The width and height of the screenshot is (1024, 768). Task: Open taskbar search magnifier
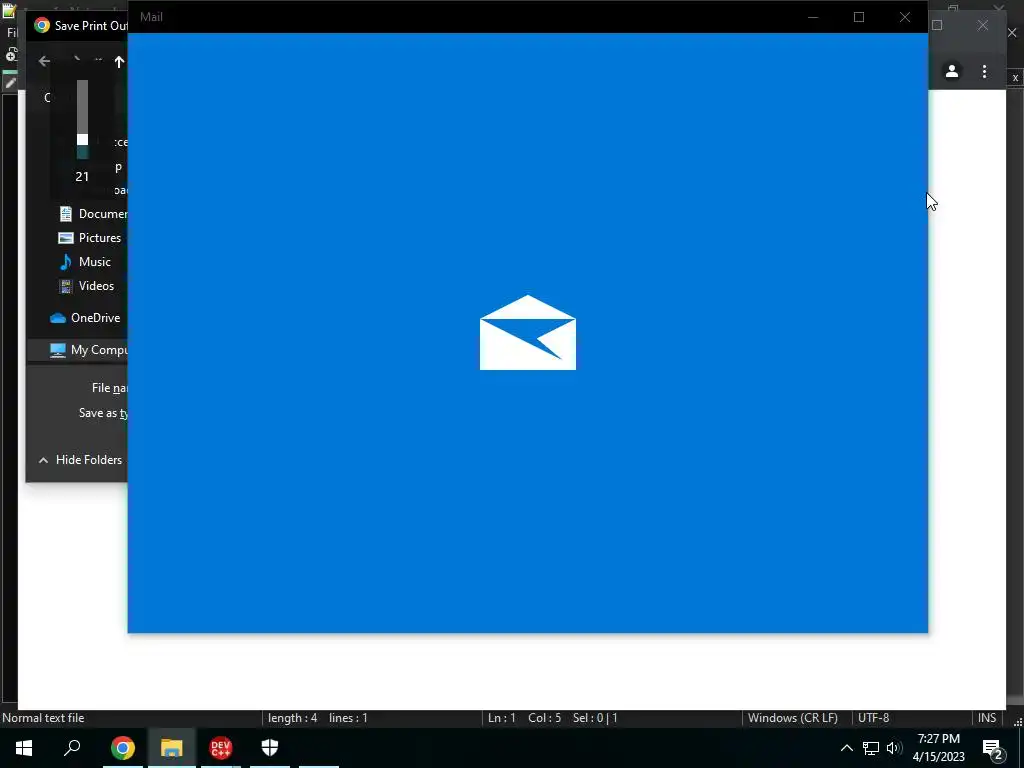pyautogui.click(x=72, y=747)
